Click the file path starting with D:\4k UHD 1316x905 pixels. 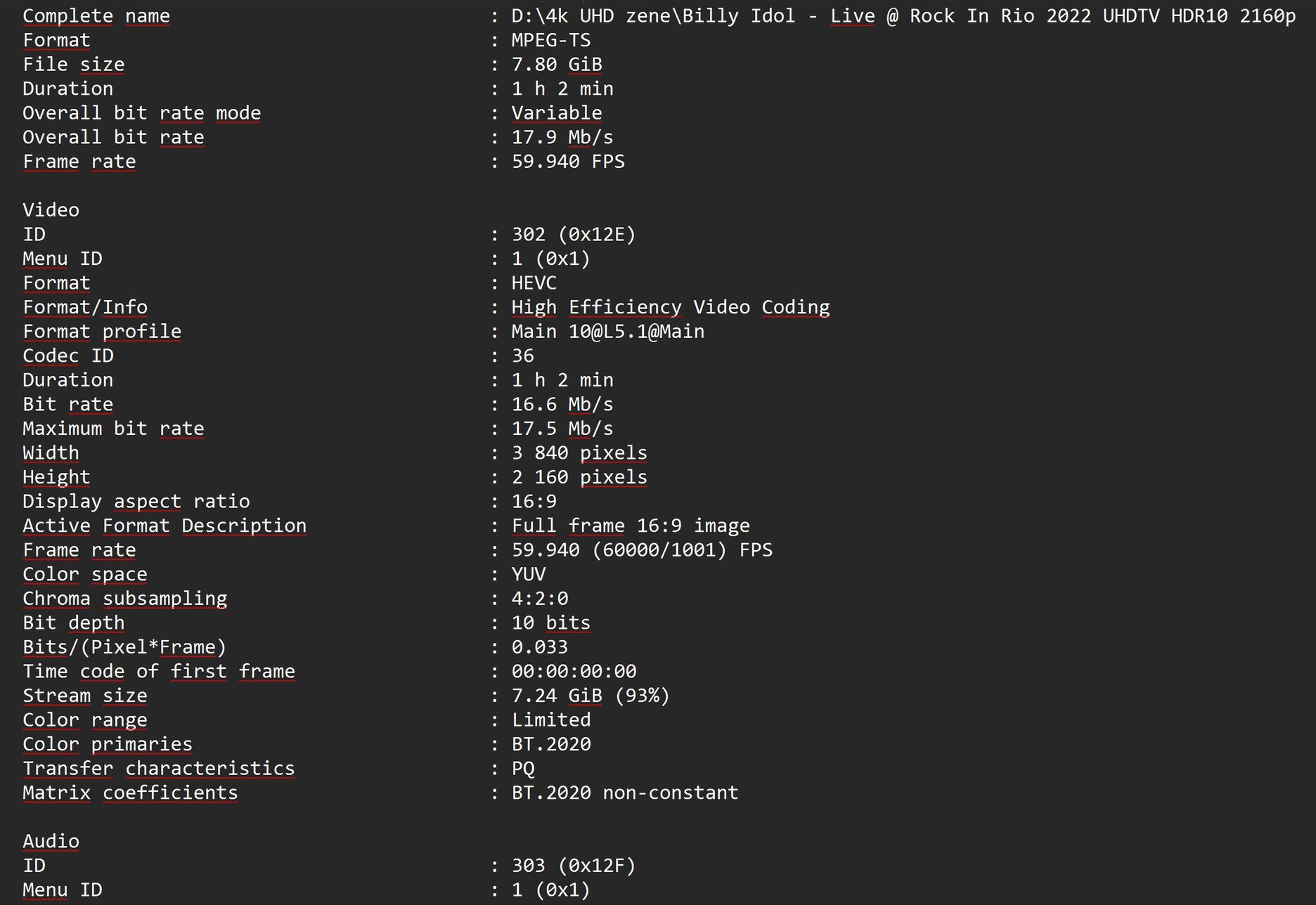pos(903,16)
